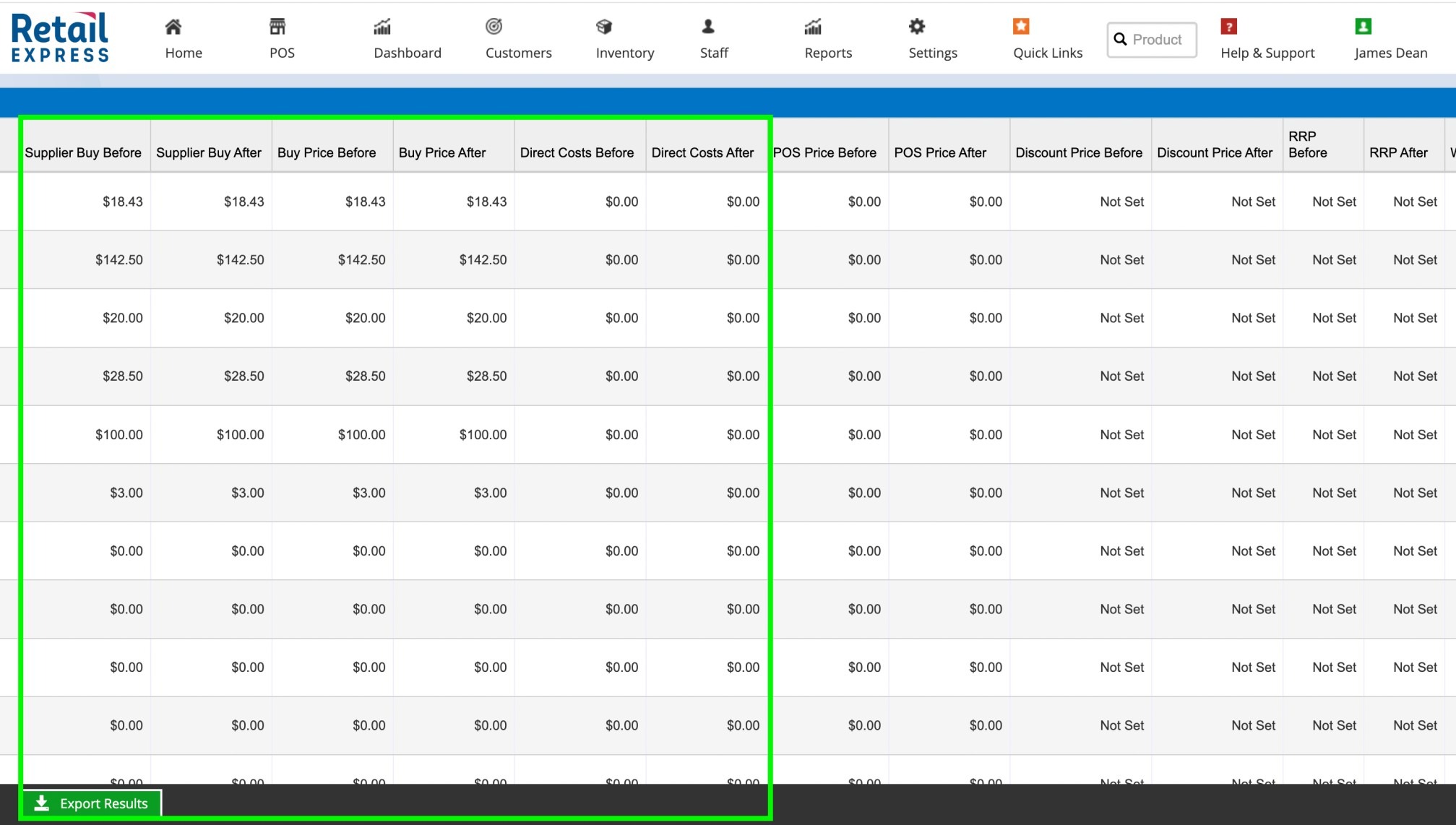Click the Retail Express logo

[x=60, y=37]
